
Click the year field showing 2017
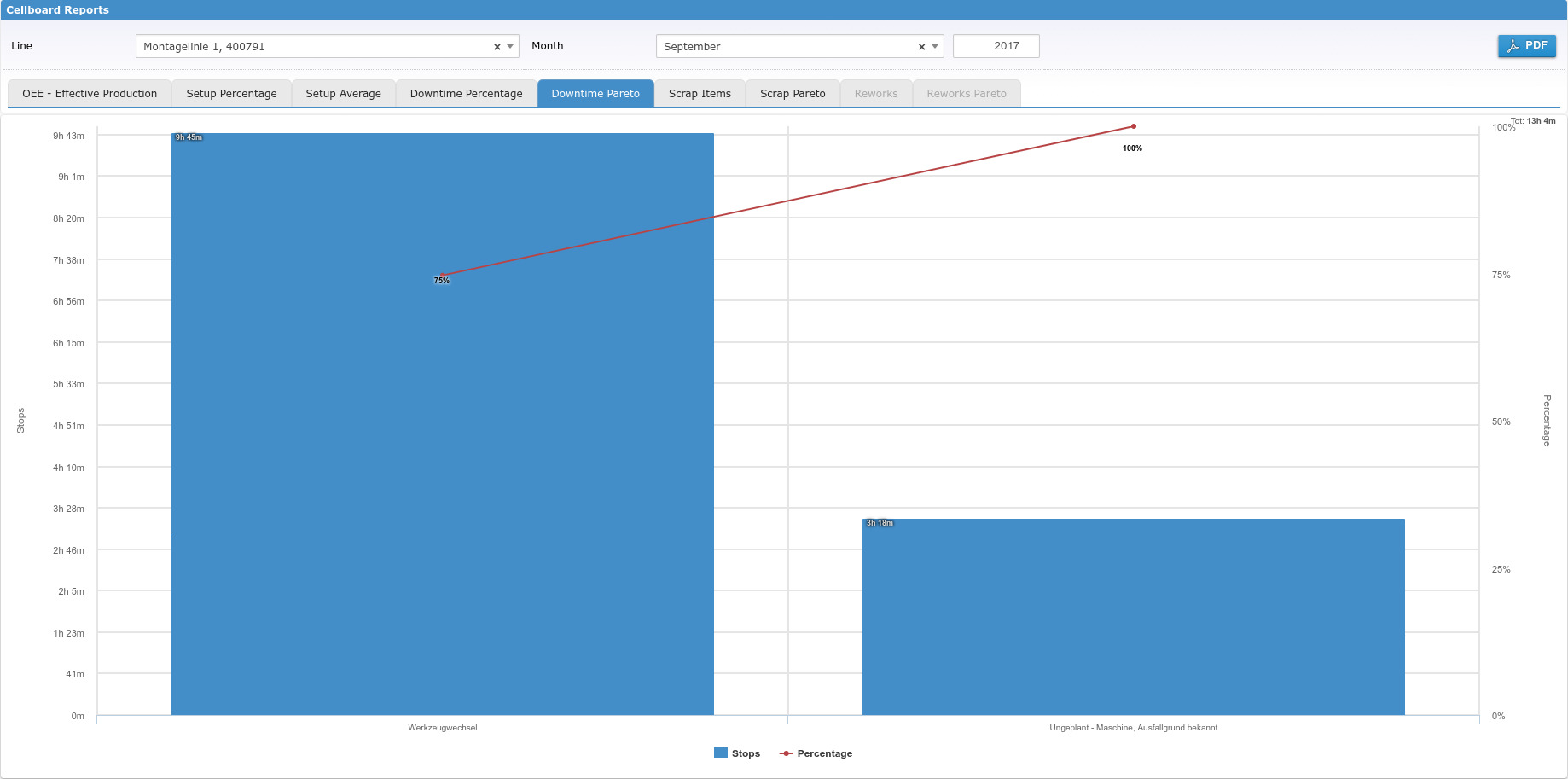996,46
